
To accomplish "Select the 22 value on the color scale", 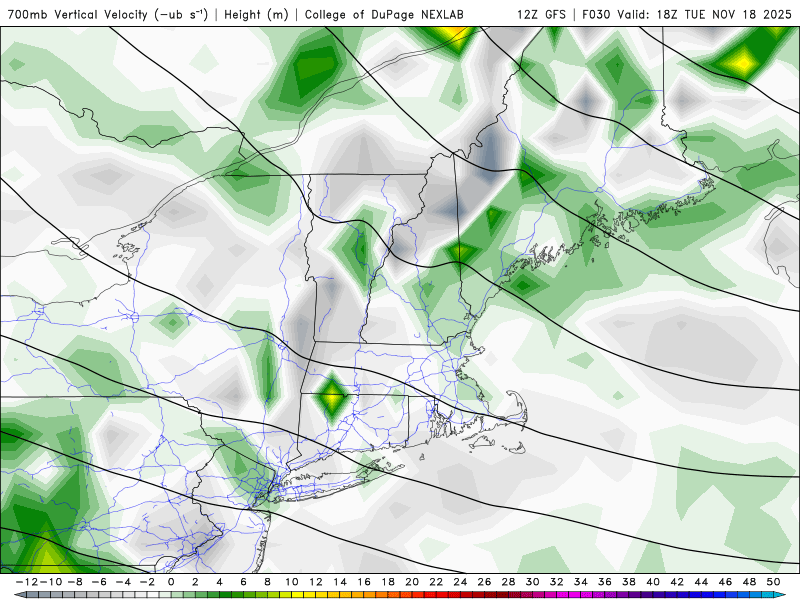I will point(436,582).
